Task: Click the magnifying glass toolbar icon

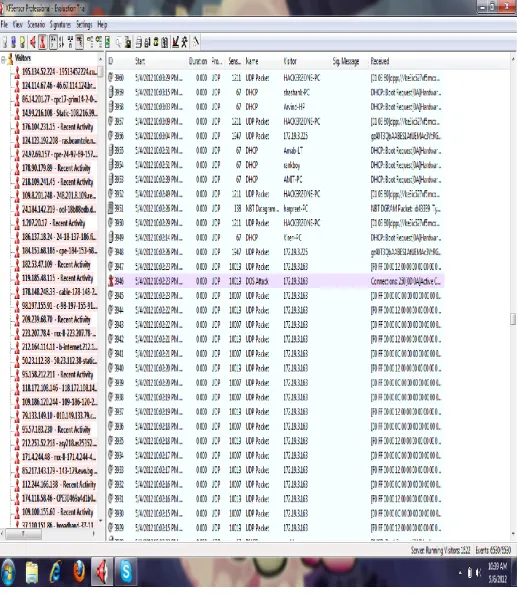Action: coord(118,42)
